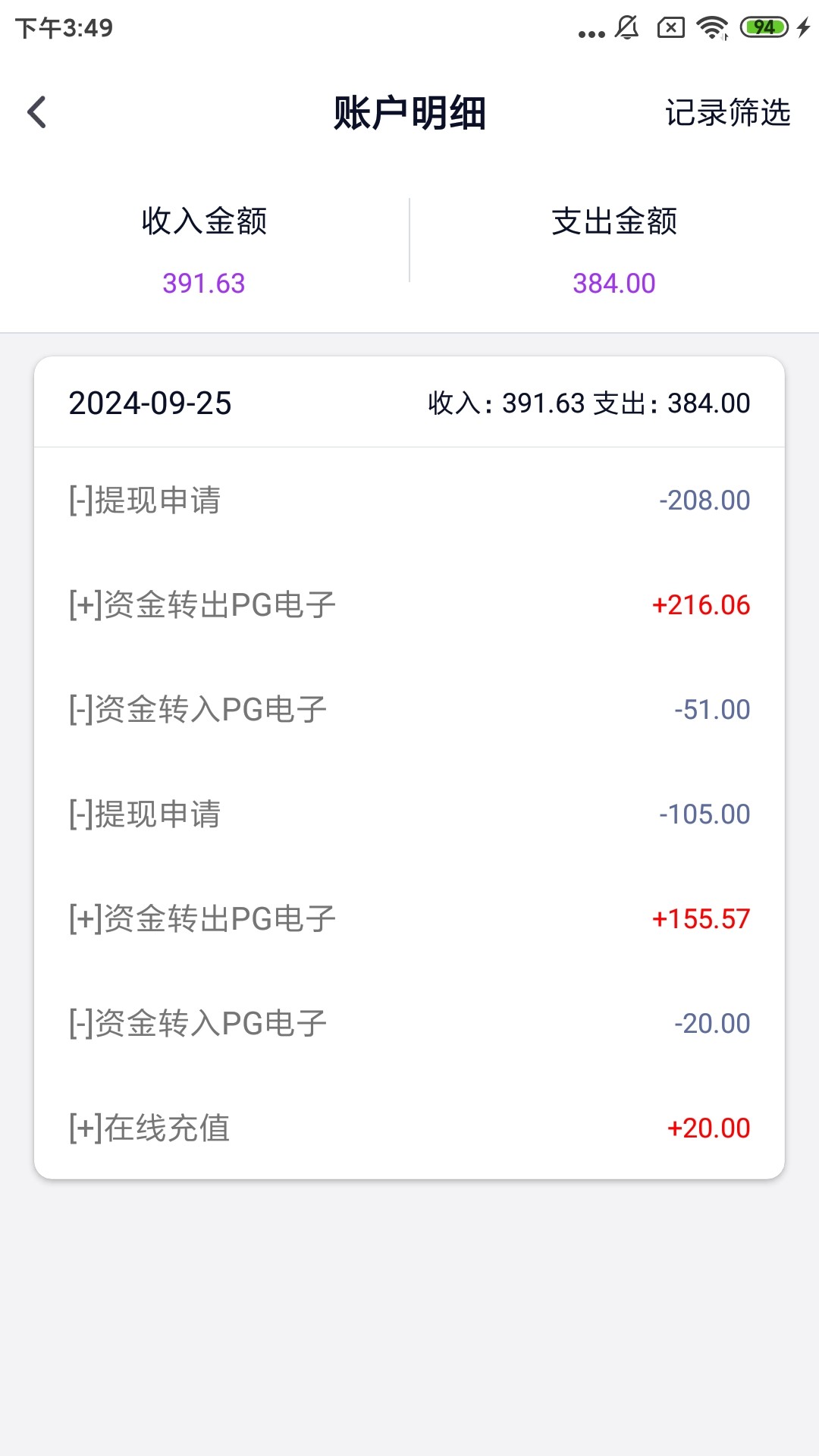Tap the battery level indicator
The width and height of the screenshot is (819, 1456).
[764, 28]
